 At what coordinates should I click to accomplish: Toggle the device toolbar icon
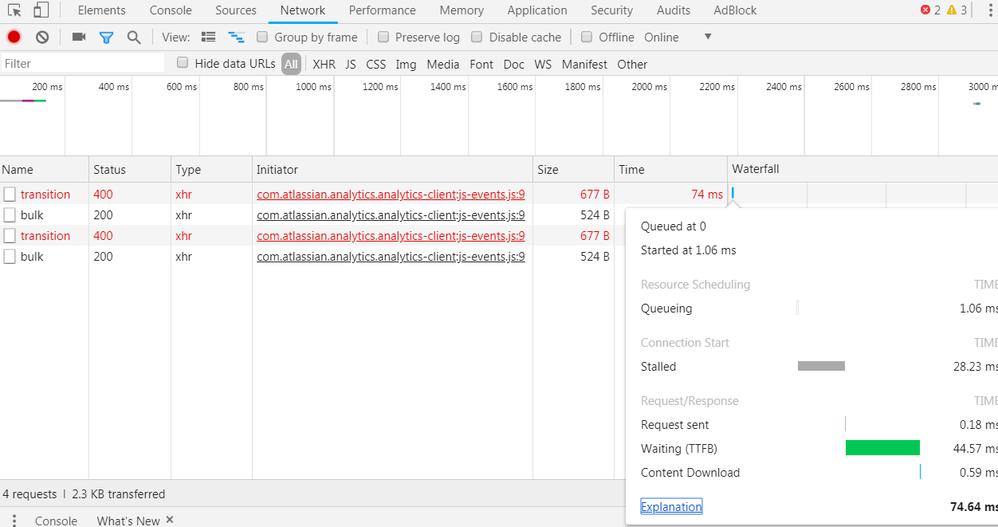click(x=41, y=10)
